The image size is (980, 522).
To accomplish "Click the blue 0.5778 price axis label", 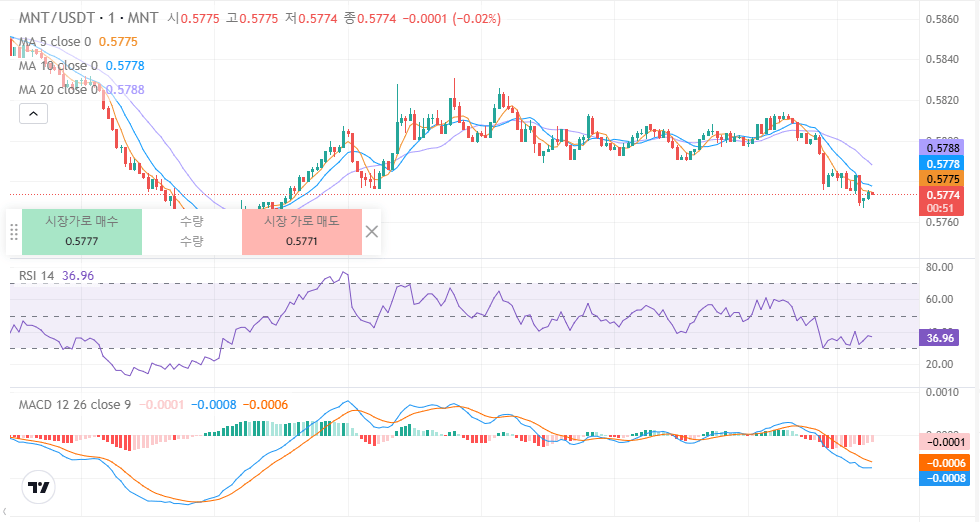I will [x=941, y=164].
